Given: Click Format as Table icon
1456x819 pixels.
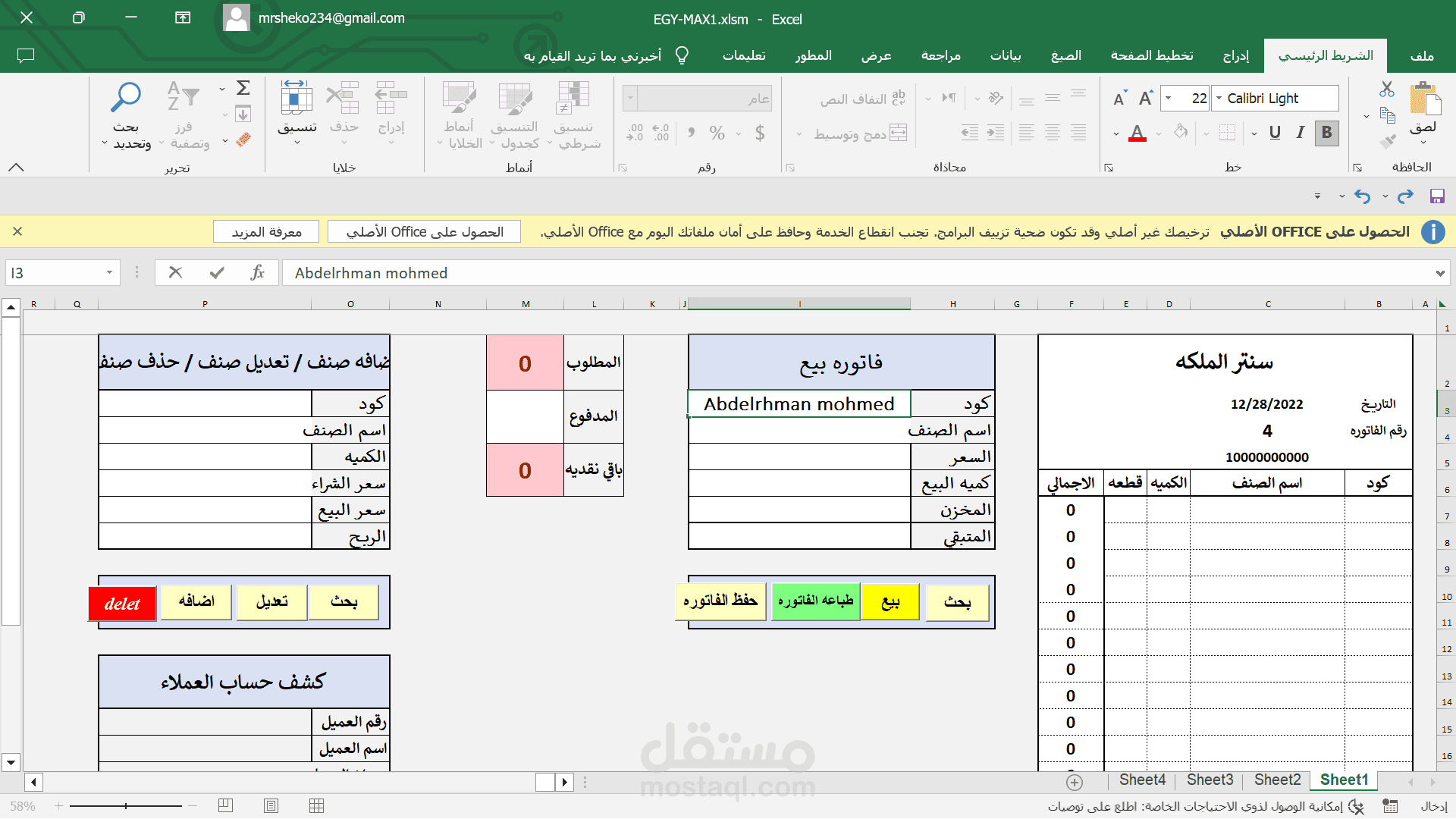Looking at the screenshot, I should pyautogui.click(x=516, y=99).
